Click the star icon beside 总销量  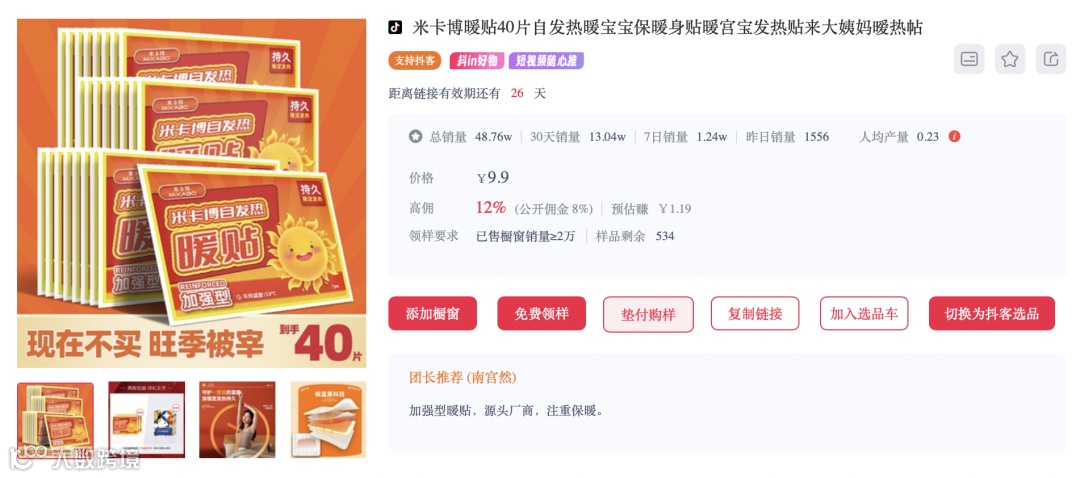coord(415,136)
